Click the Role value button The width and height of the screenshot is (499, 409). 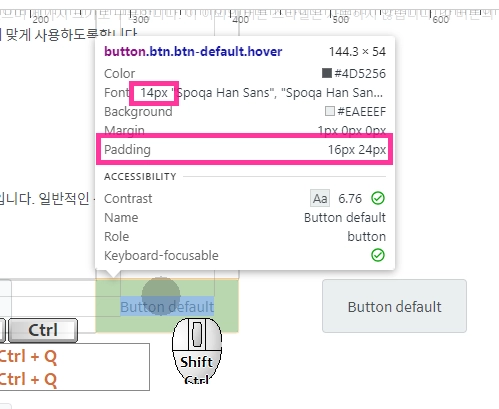(x=367, y=237)
